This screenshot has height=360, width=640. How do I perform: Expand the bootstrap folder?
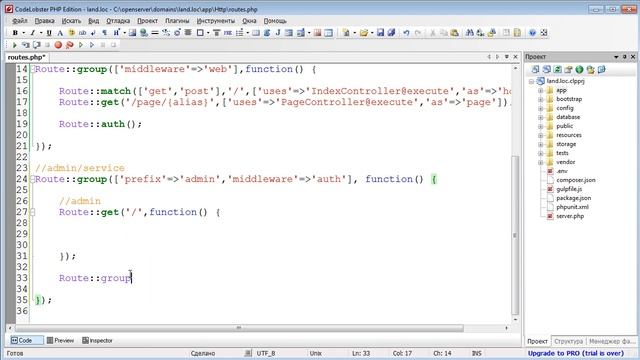[540, 99]
